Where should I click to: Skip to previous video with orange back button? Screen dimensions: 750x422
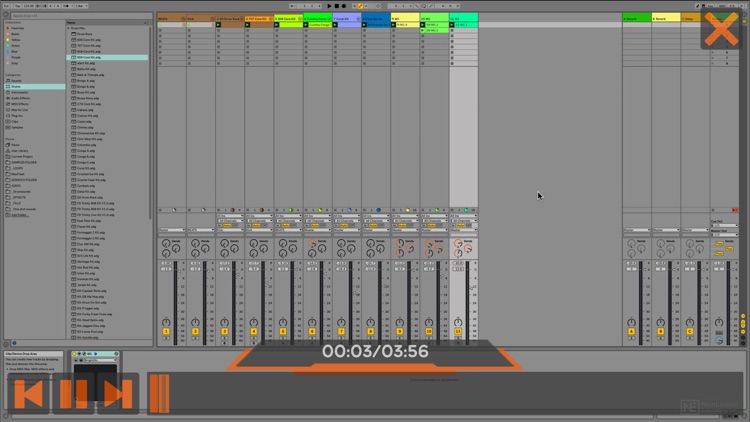click(29, 394)
